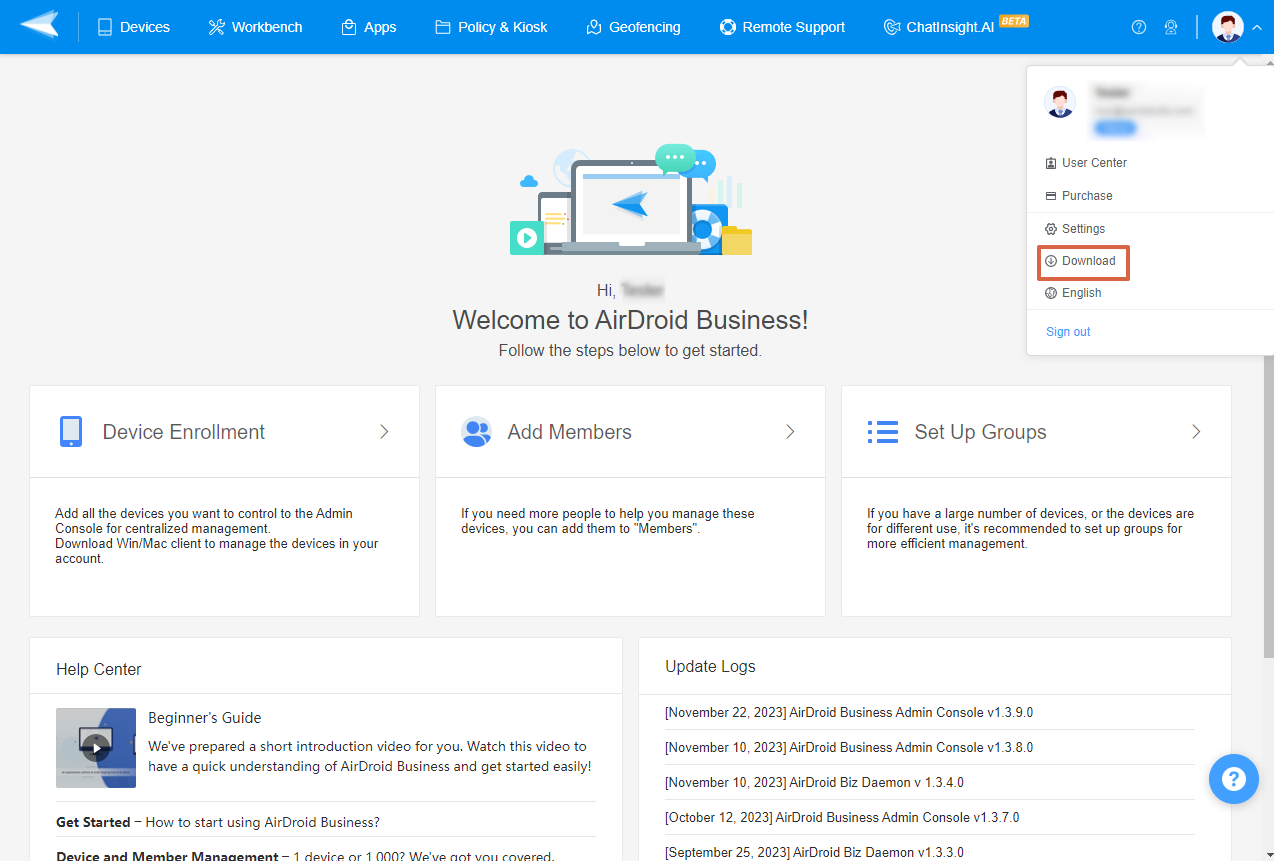The width and height of the screenshot is (1274, 861).
Task: Open User Center from account menu
Action: 1086,163
